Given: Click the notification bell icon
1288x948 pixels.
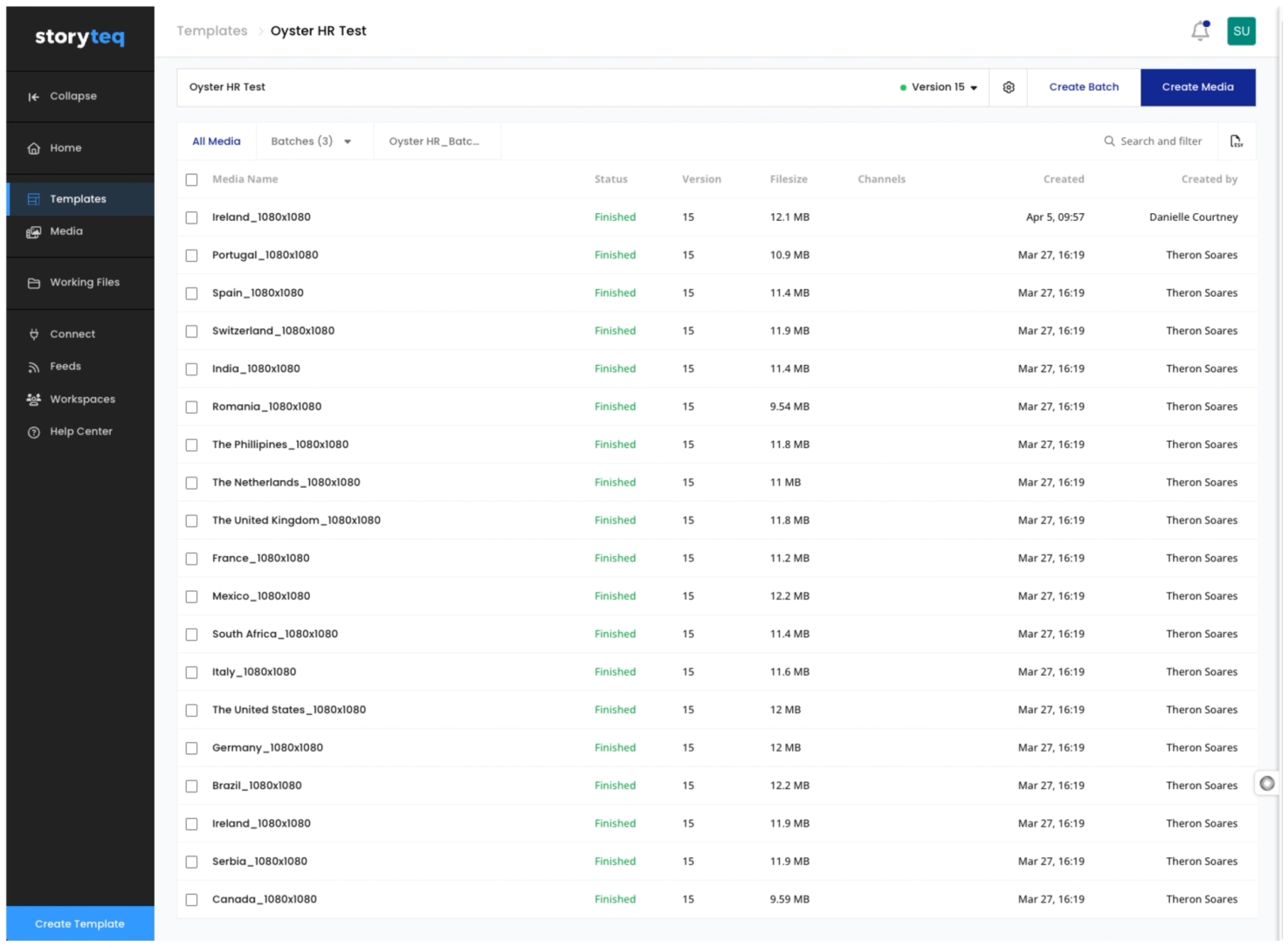Looking at the screenshot, I should click(1200, 31).
